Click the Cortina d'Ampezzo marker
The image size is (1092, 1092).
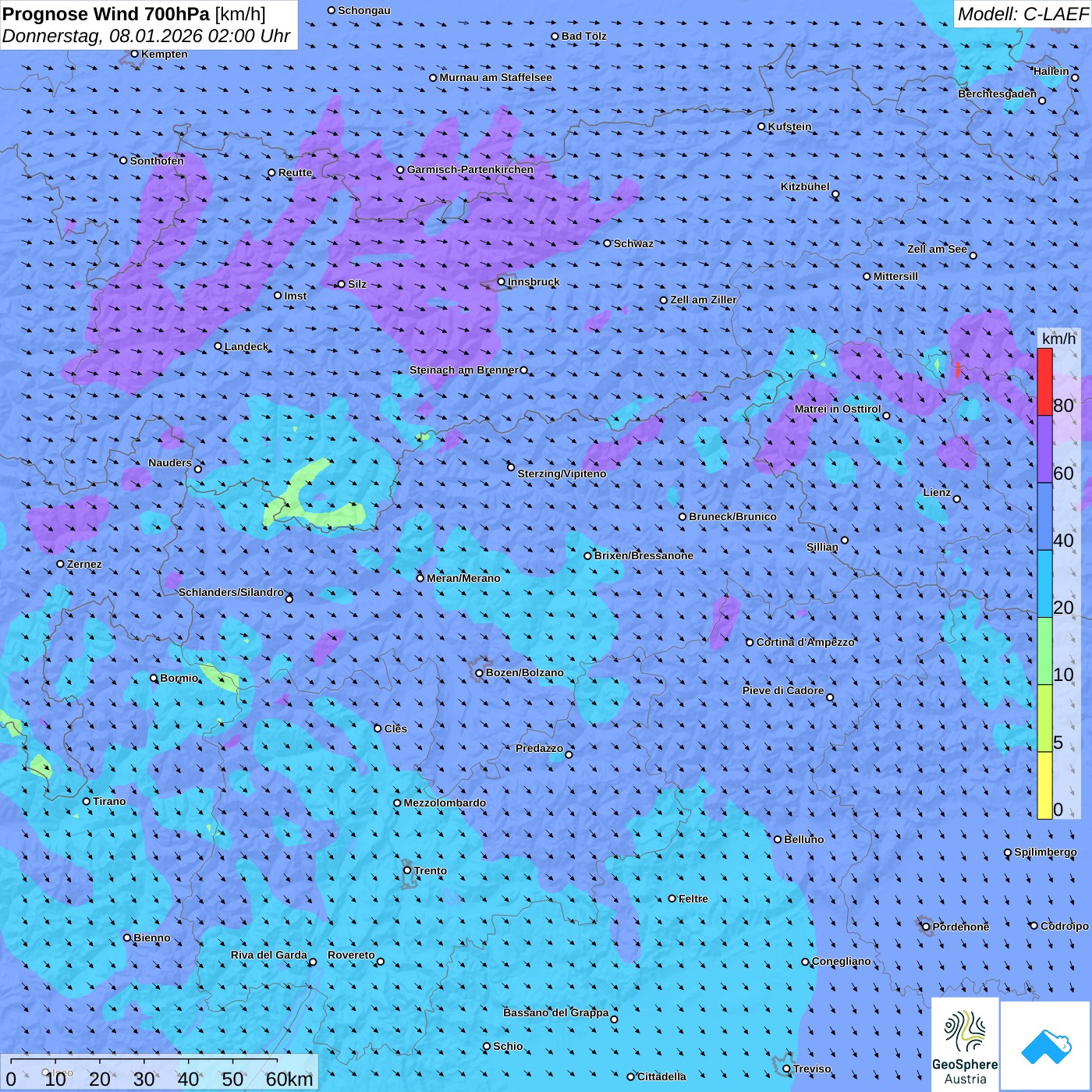pyautogui.click(x=750, y=643)
